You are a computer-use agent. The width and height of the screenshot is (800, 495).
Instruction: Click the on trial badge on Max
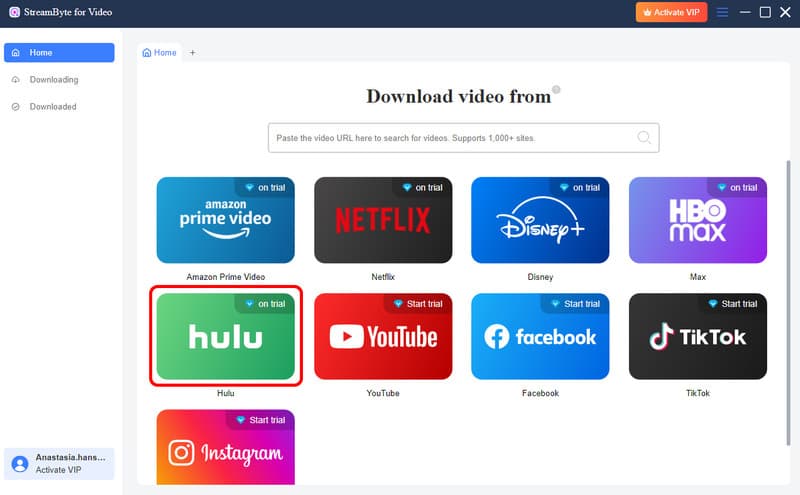click(737, 187)
